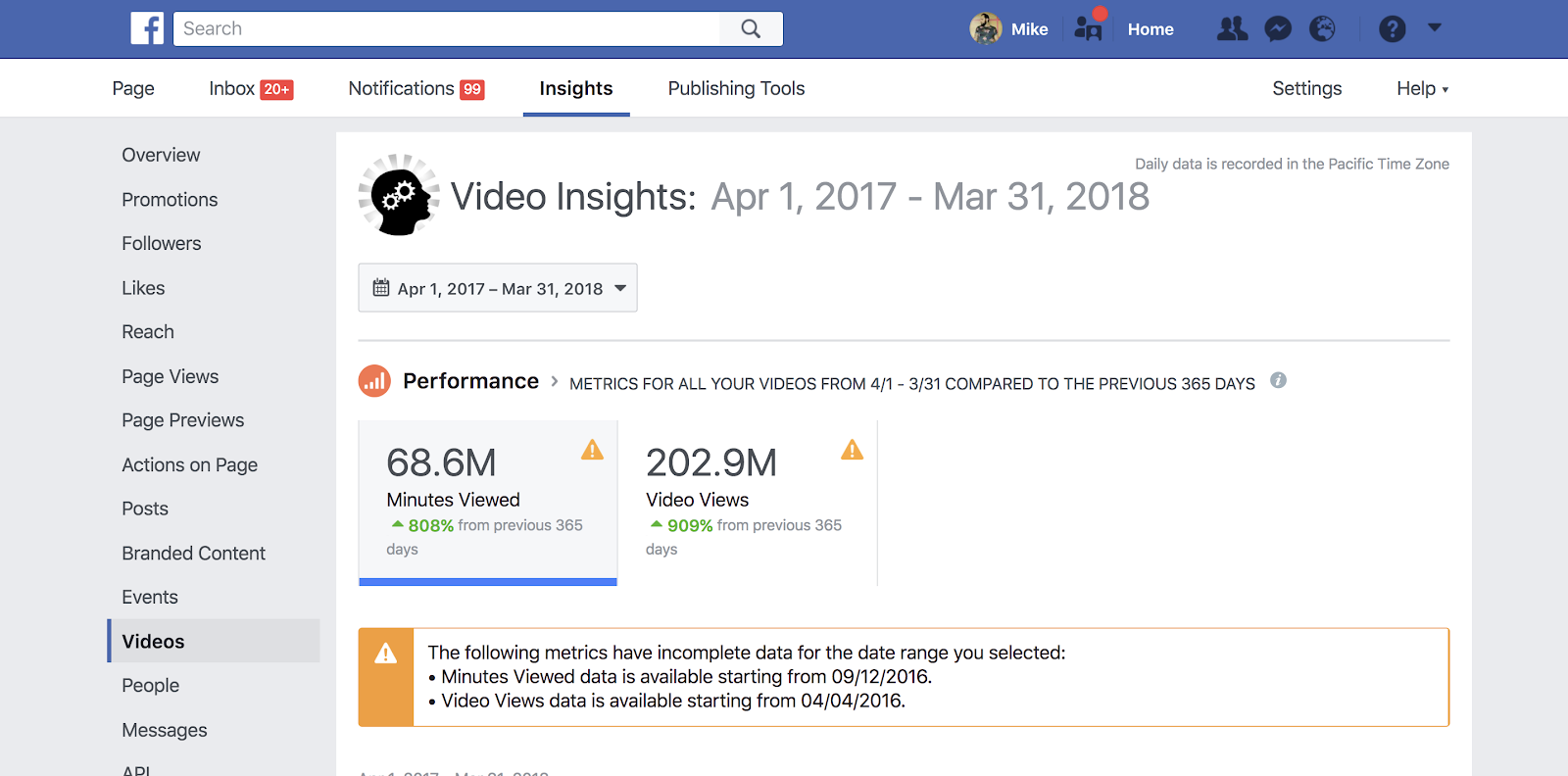This screenshot has width=1568, height=776.
Task: Open the Messenger icon
Action: [x=1278, y=28]
